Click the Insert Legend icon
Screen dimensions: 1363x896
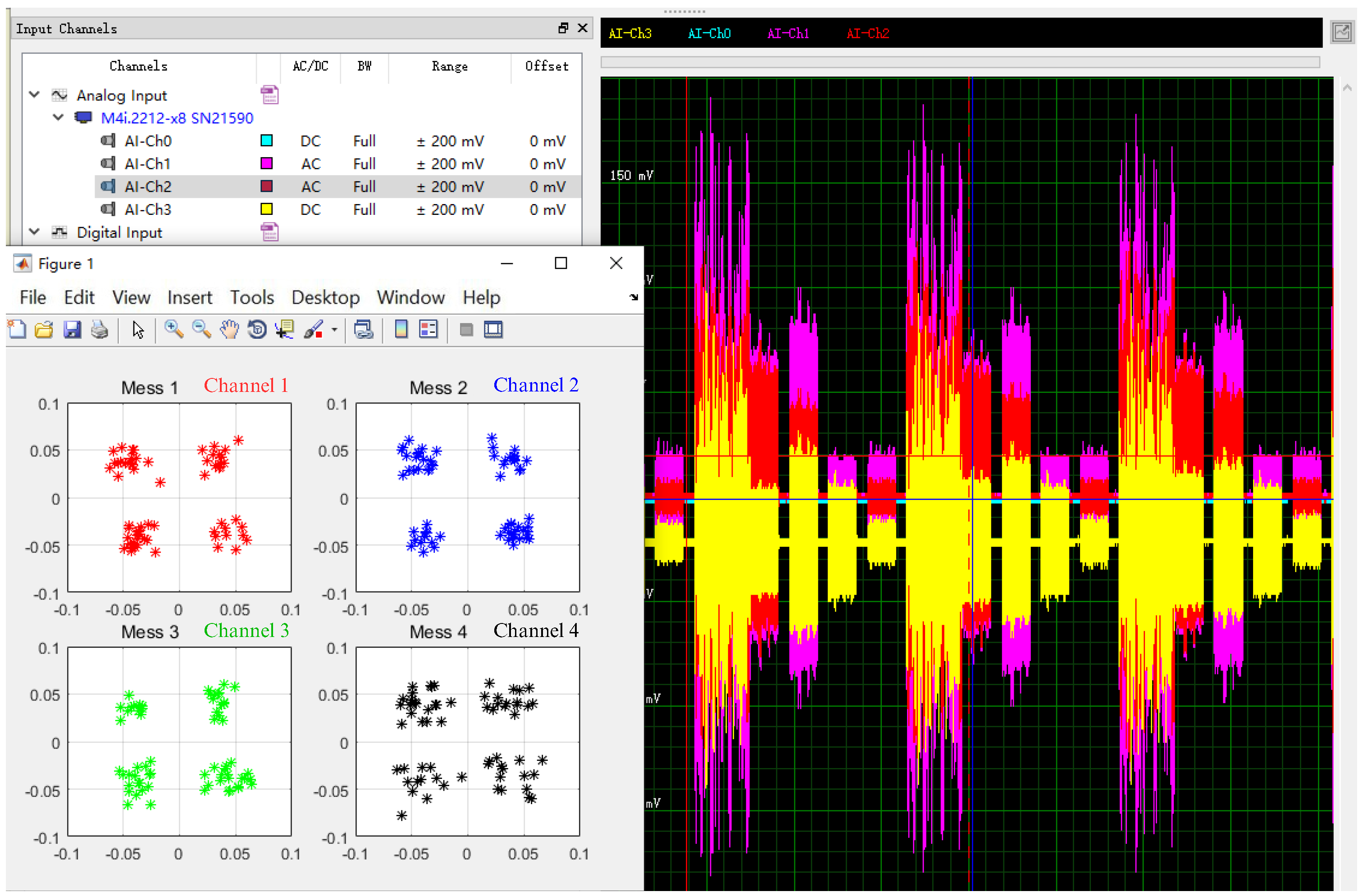[x=429, y=330]
